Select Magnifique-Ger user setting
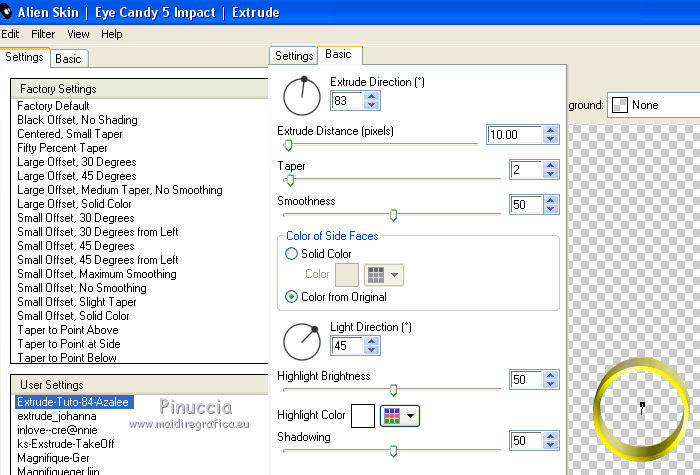The height and width of the screenshot is (475, 700). (x=53, y=458)
